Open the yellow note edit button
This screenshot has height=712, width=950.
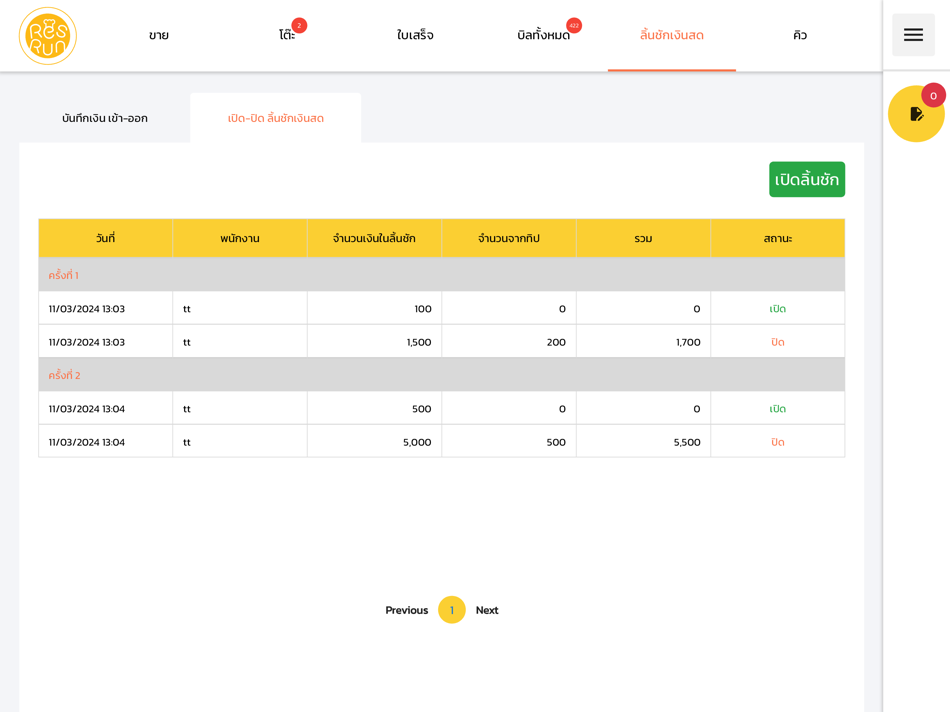pos(916,114)
